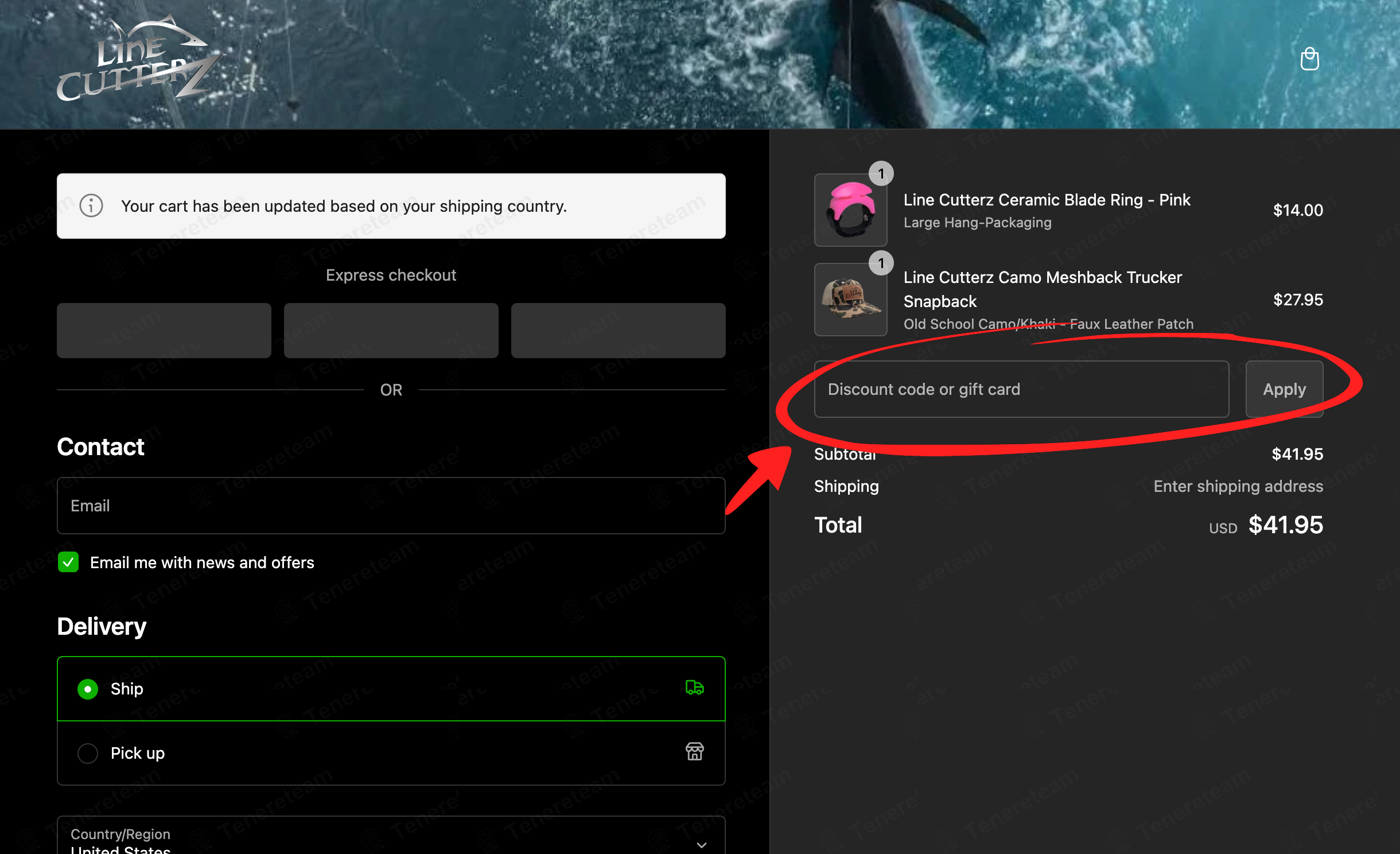The image size is (1400, 854).
Task: Click the Large Hang-Packaging variant text
Action: click(978, 222)
